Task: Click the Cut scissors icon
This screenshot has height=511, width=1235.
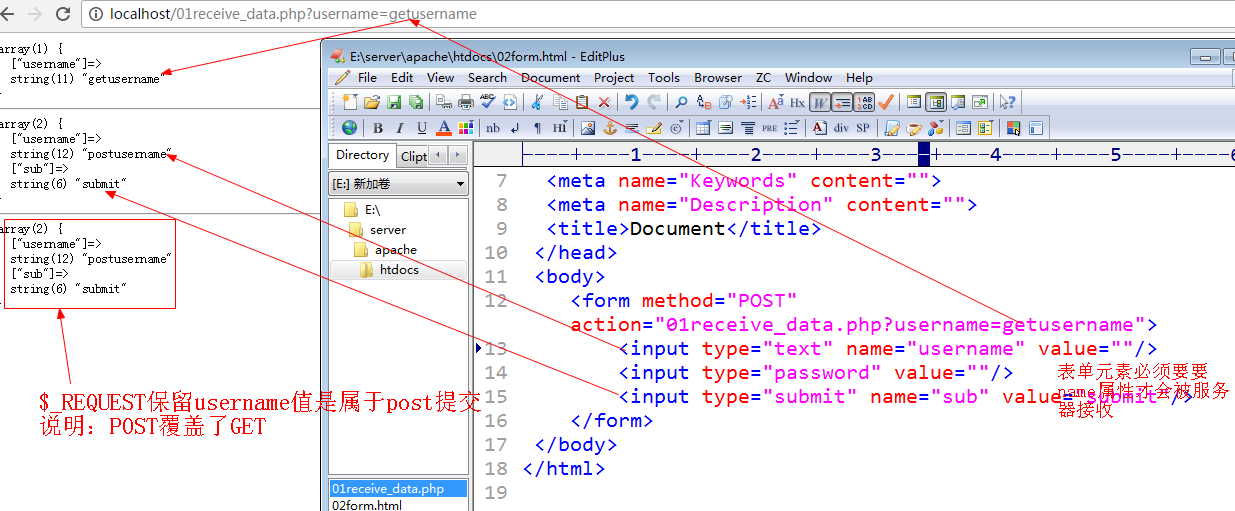Action: click(538, 102)
